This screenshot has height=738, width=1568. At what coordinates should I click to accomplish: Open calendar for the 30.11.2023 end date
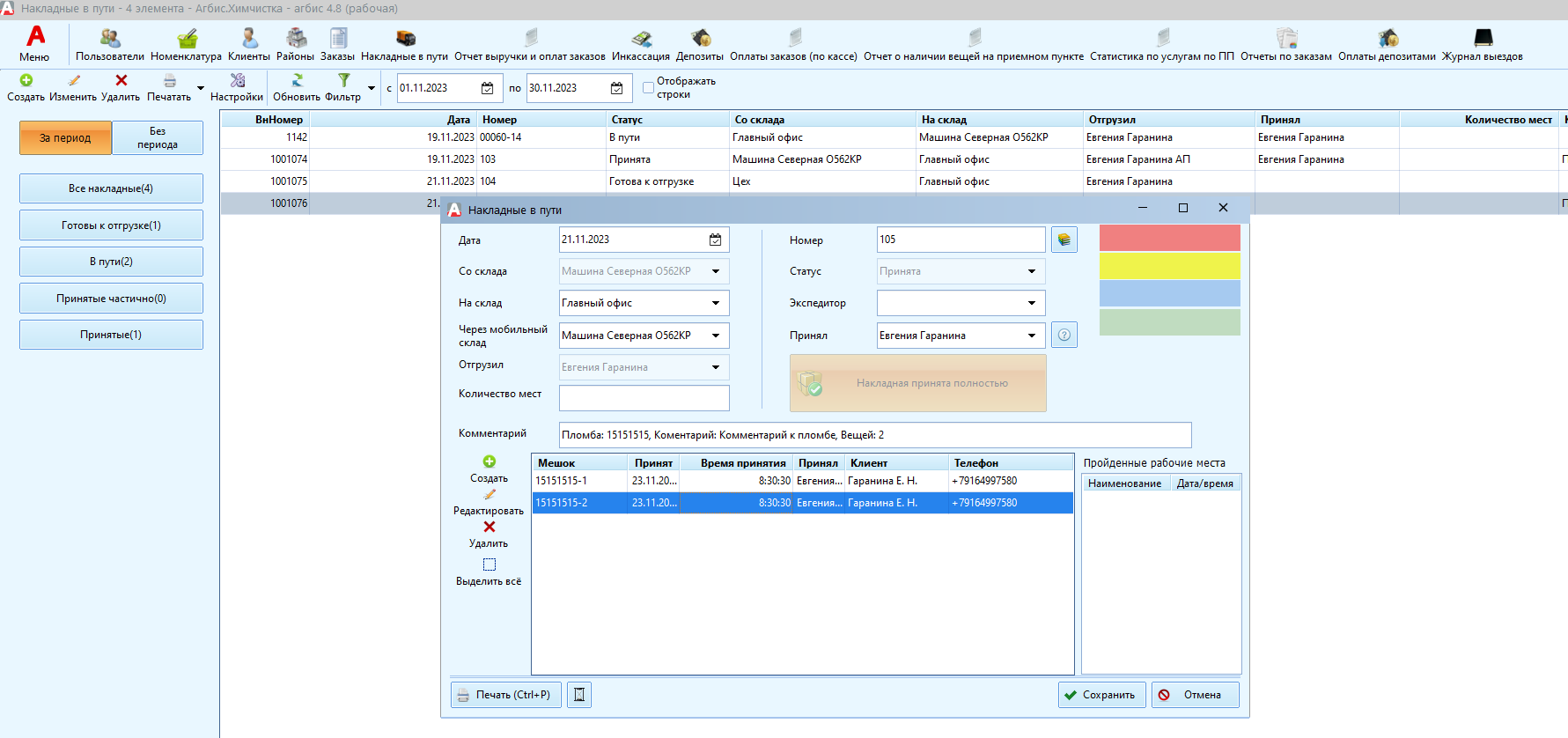616,88
